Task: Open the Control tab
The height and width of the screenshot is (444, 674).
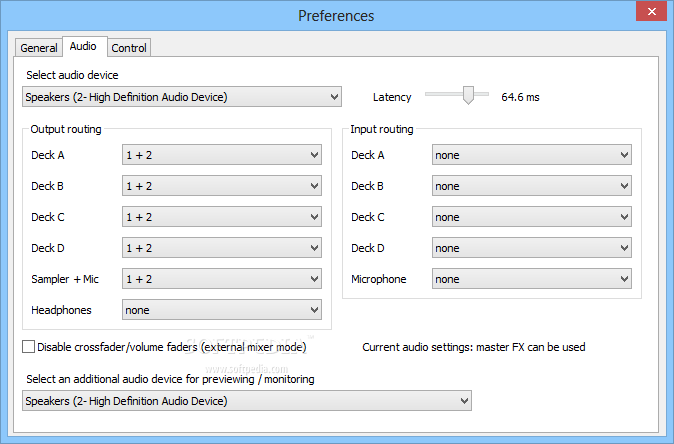Action: pyautogui.click(x=129, y=48)
